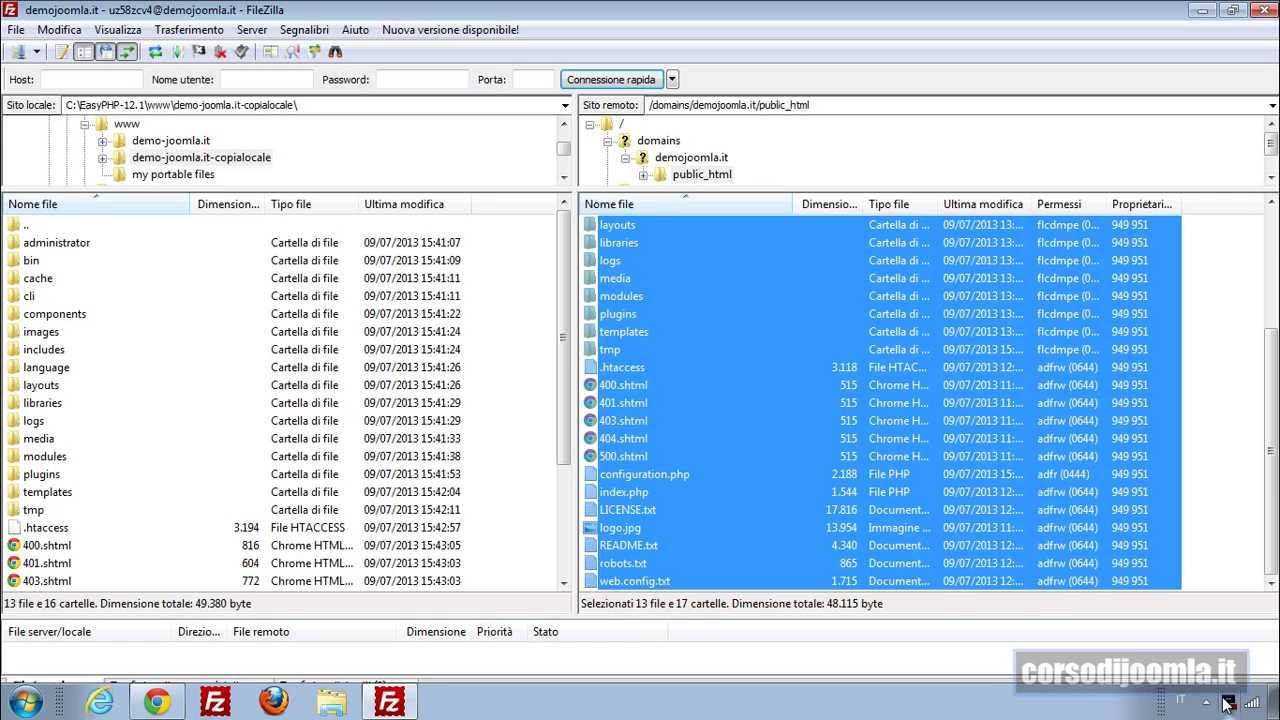Sort local list by Ultima modifica header

coord(415,204)
